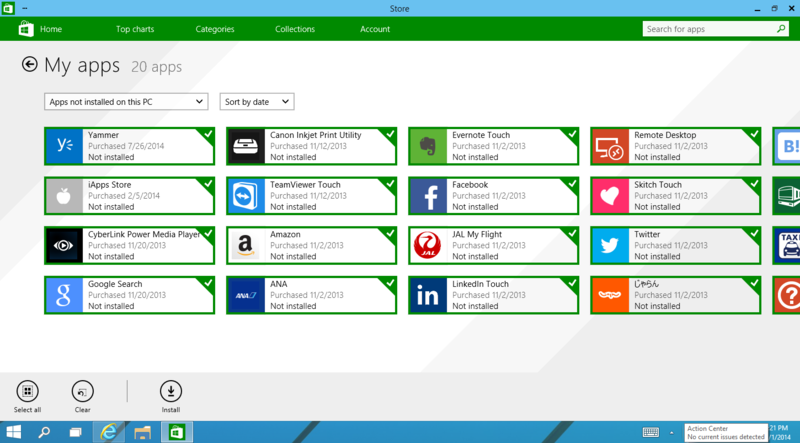
Task: Click the Action Center notification tooltip
Action: click(x=726, y=432)
